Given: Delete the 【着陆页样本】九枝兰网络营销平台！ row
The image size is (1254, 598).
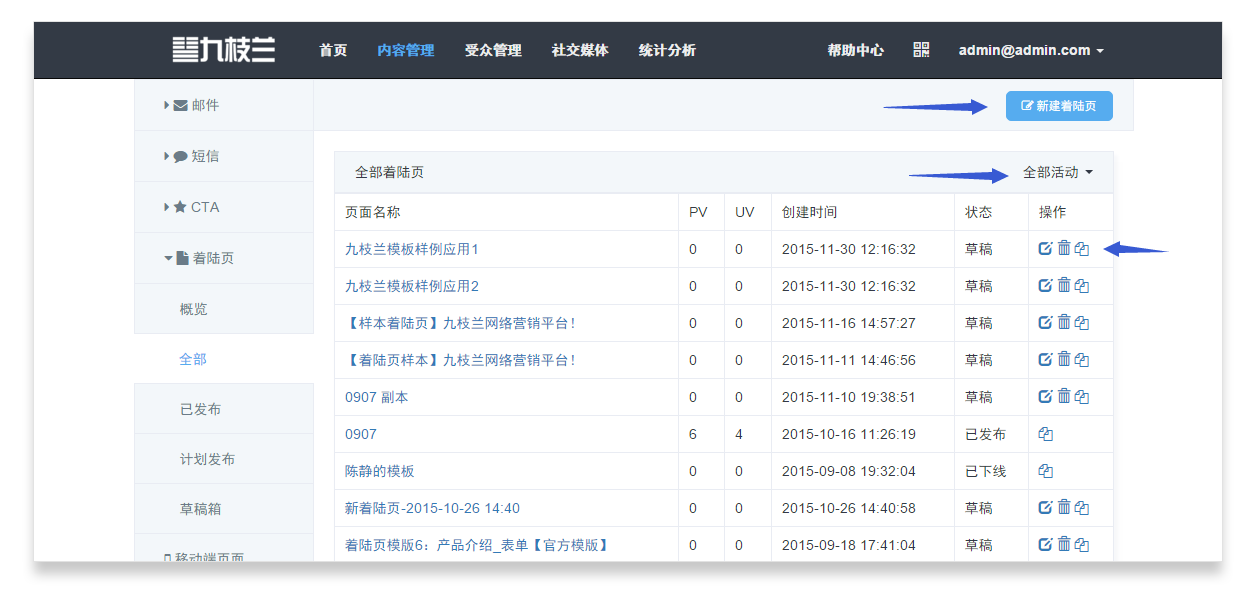Looking at the screenshot, I should point(1064,360).
